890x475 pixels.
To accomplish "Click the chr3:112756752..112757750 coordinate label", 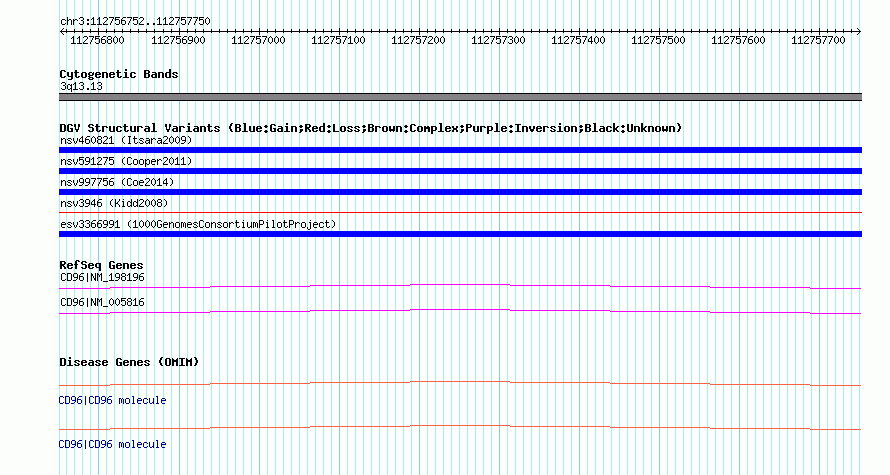I will click(135, 21).
